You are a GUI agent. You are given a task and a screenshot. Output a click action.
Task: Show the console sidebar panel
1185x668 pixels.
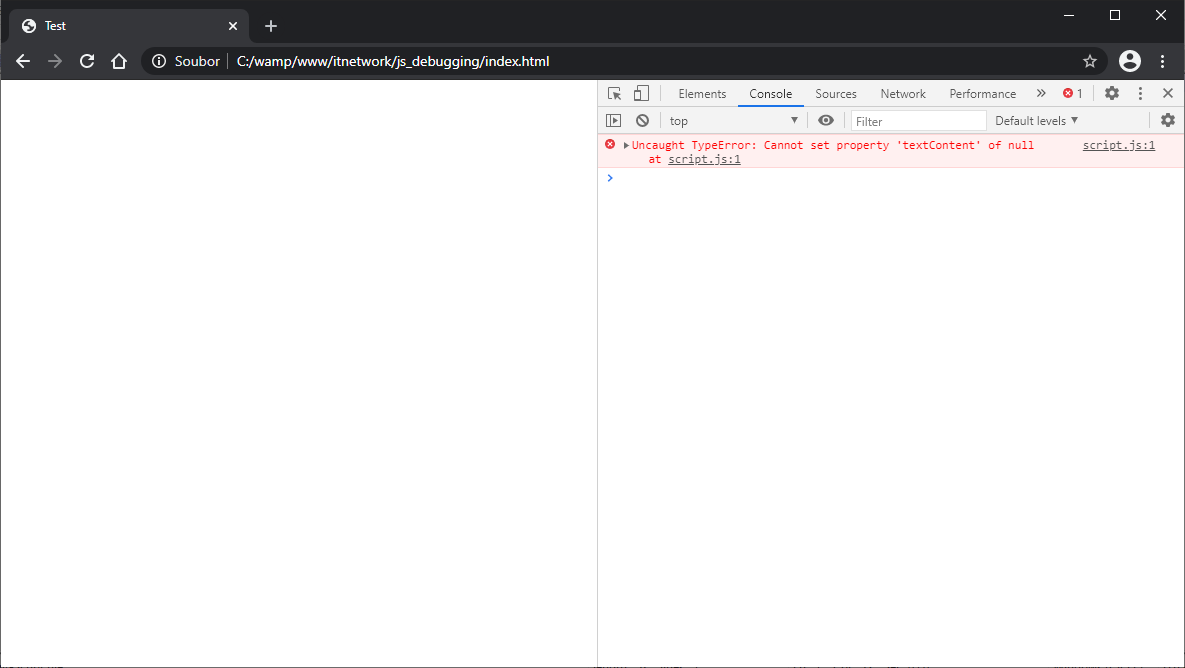pyautogui.click(x=614, y=120)
